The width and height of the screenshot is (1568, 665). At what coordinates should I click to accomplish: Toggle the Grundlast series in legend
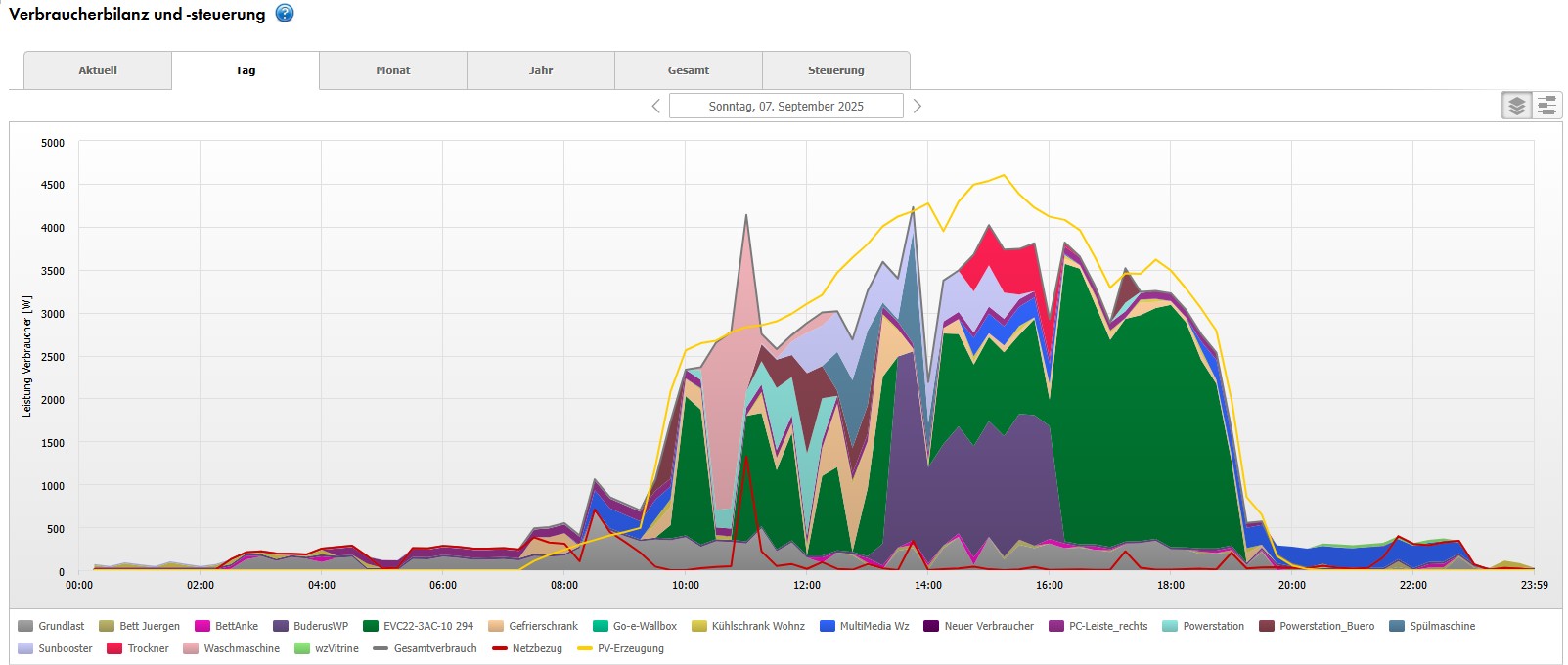pyautogui.click(x=61, y=626)
